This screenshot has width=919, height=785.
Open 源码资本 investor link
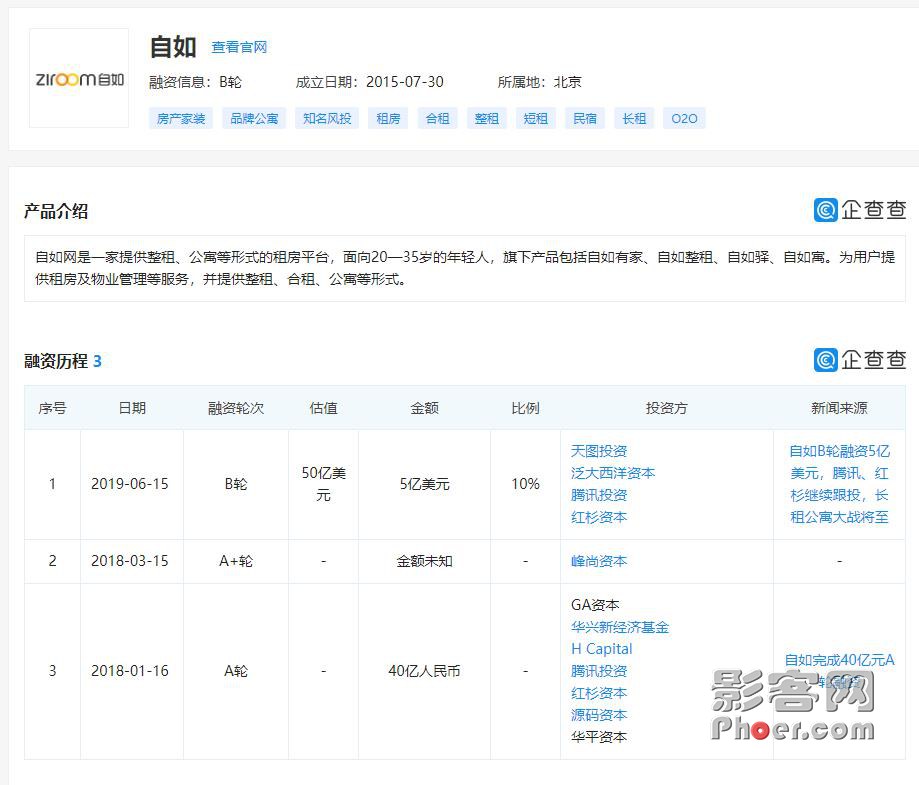coord(599,715)
